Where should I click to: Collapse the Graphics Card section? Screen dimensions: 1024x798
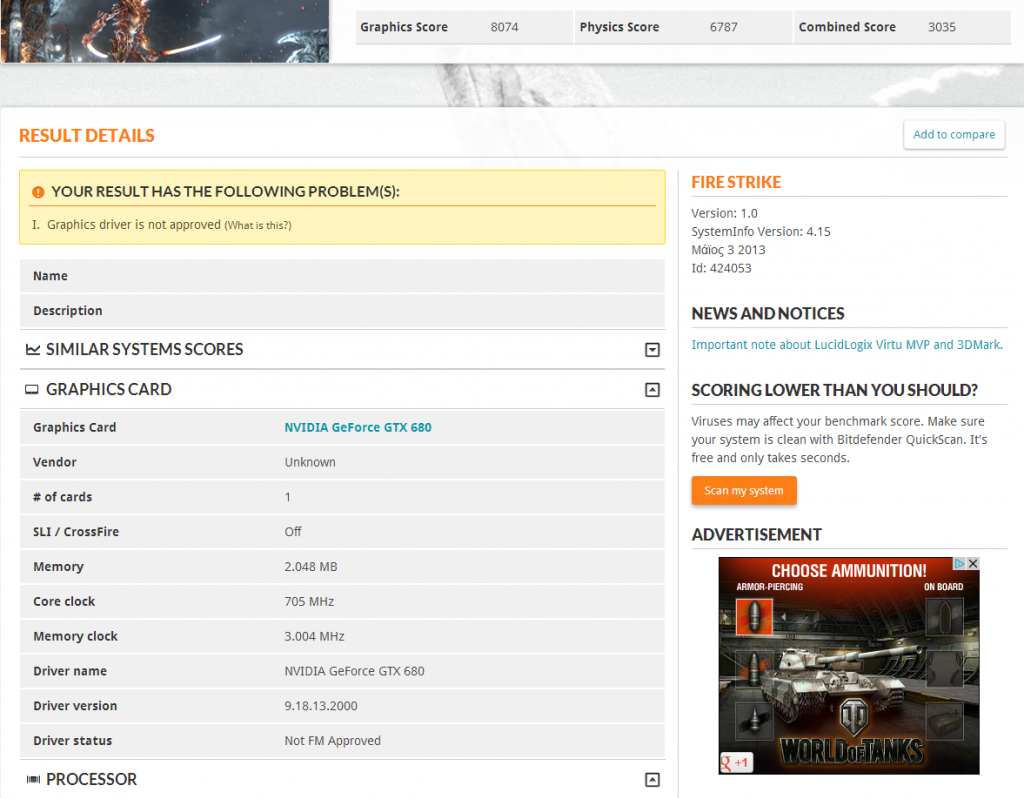[x=652, y=390]
